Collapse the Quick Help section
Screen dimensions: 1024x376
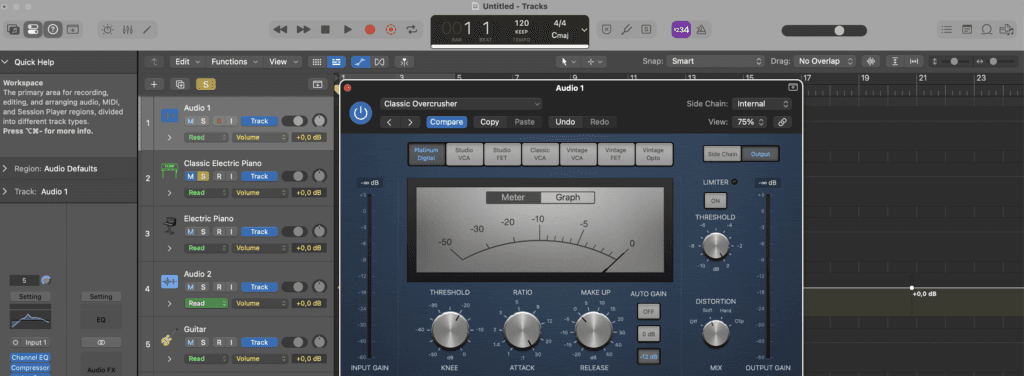pos(5,62)
